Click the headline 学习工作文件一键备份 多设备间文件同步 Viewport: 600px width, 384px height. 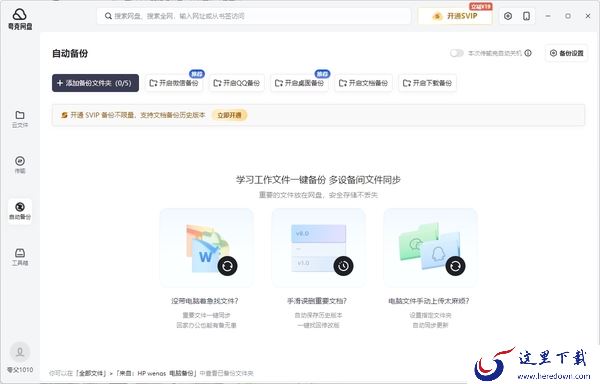click(x=318, y=180)
